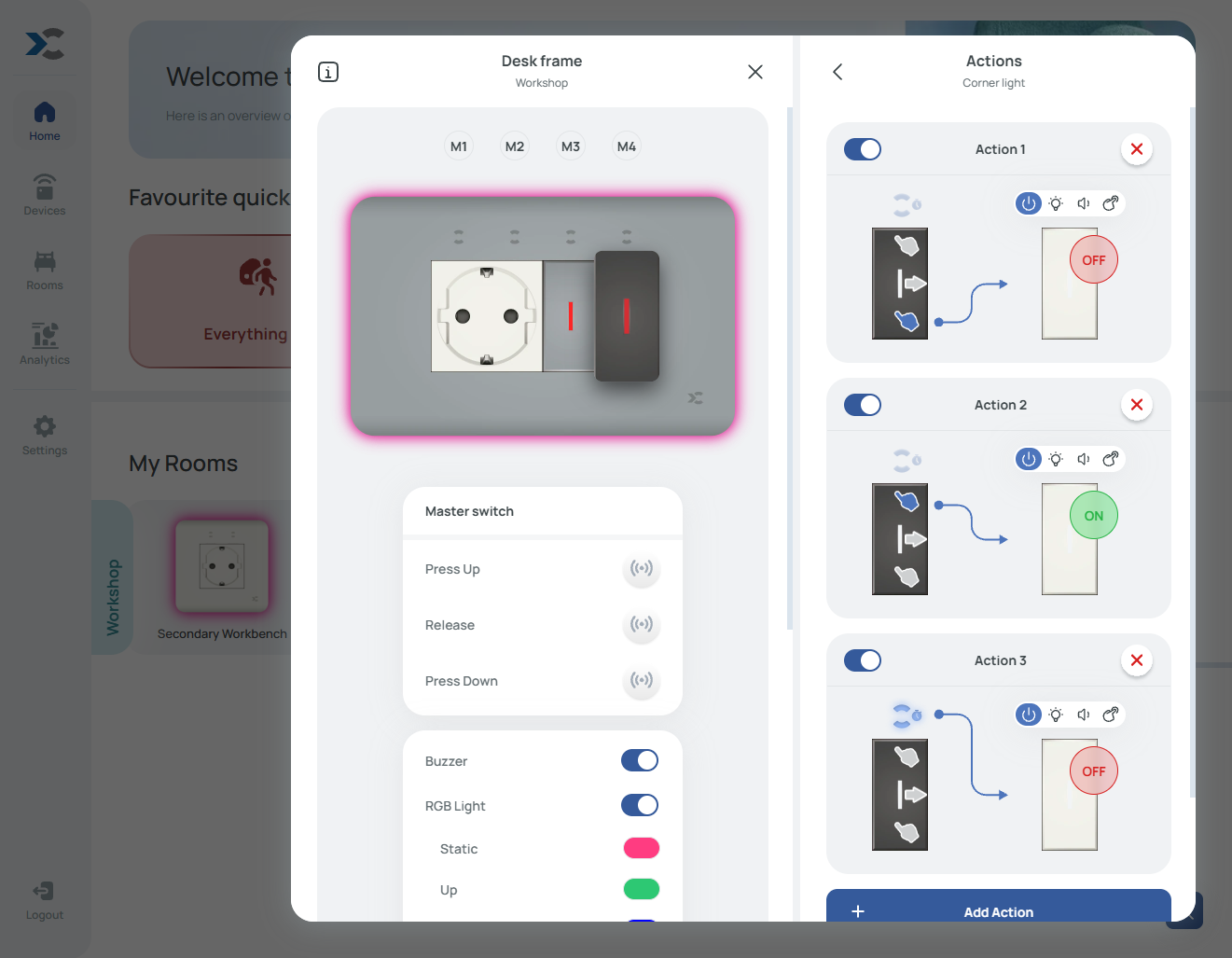Open Analytics from the sidebar
This screenshot has width=1232, height=958.
click(45, 343)
